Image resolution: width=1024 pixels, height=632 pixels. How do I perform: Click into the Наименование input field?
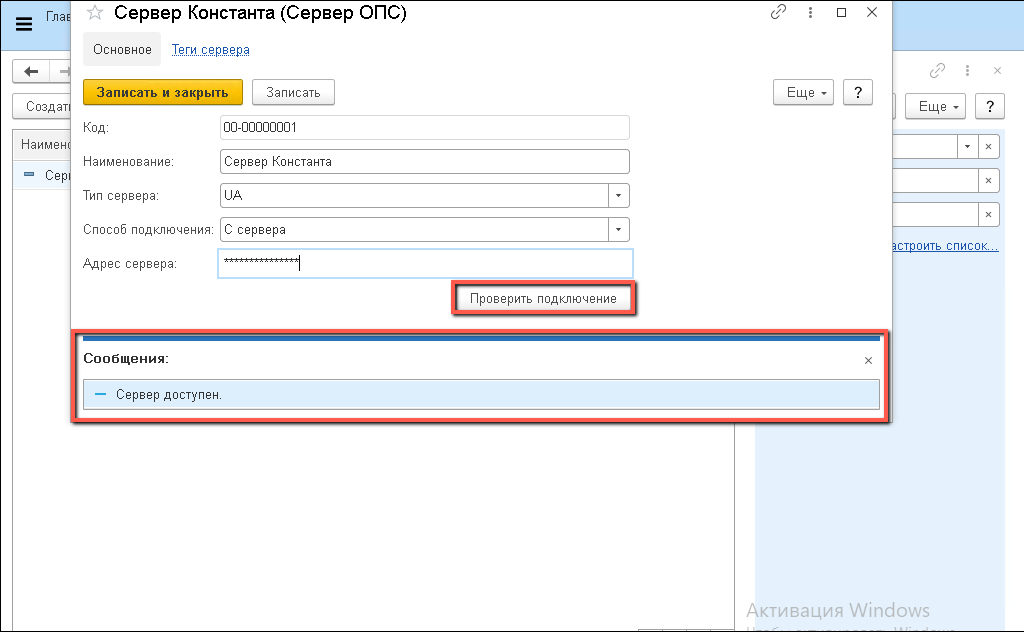[423, 161]
